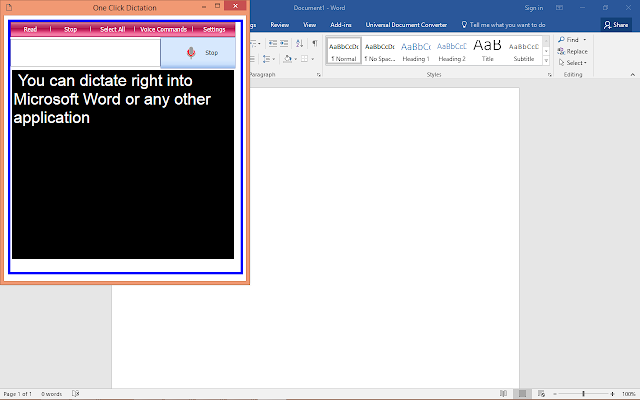Screen dimensions: 640x400
Task: Click the microphone Stop dictation button
Action: [x=198, y=53]
